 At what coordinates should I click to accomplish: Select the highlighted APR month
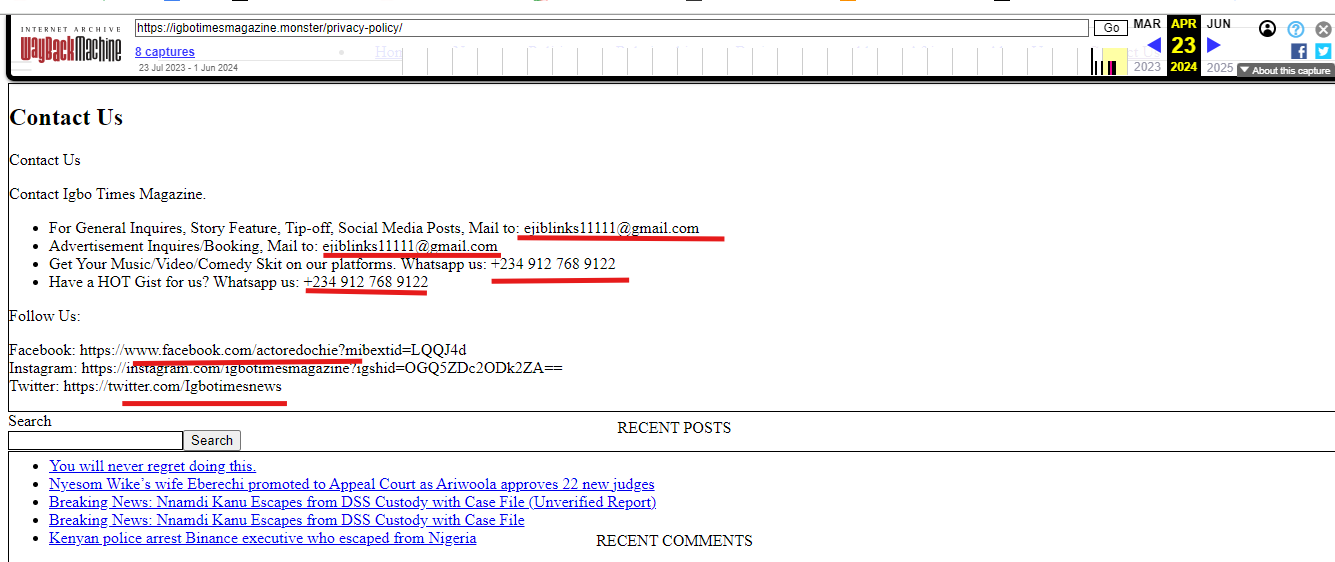click(1184, 24)
